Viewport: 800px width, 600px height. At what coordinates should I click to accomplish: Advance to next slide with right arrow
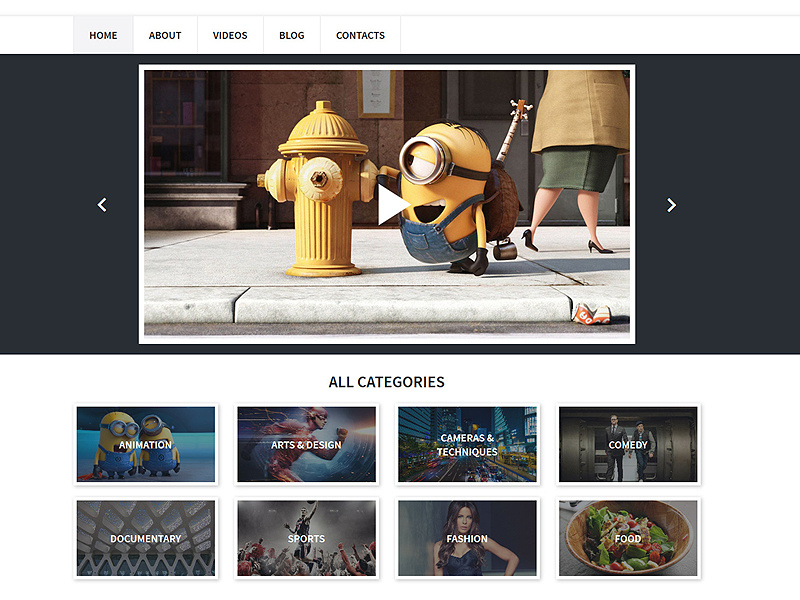pos(671,205)
